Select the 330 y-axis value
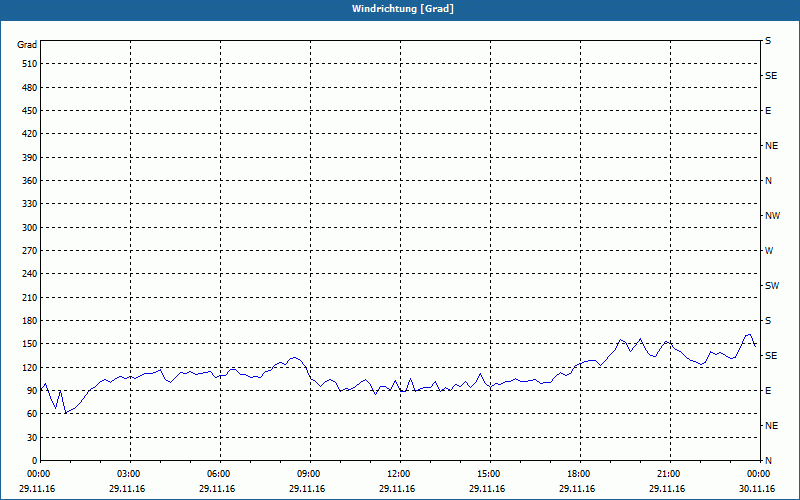This screenshot has height=500, width=800. tap(30, 204)
